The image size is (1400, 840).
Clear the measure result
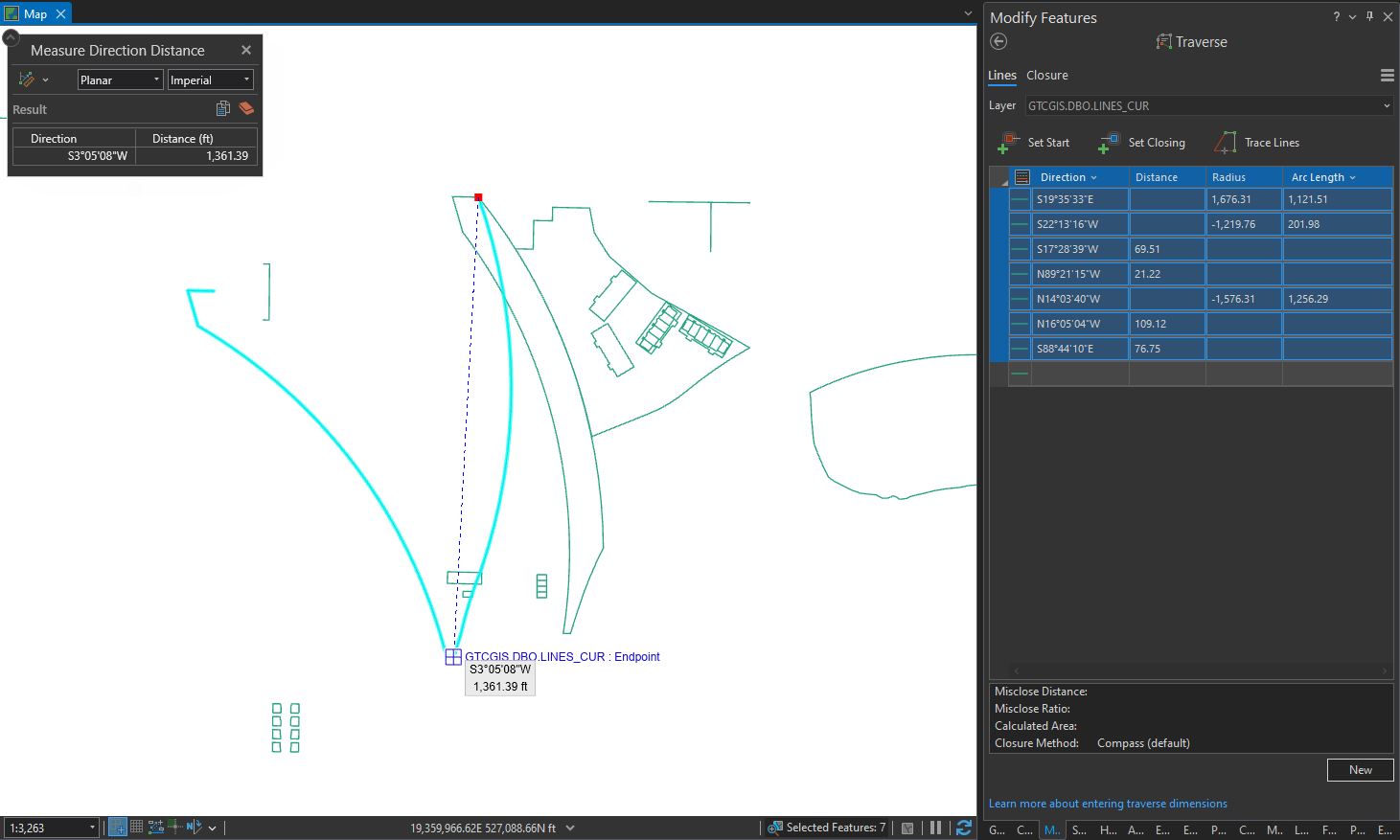(x=246, y=108)
